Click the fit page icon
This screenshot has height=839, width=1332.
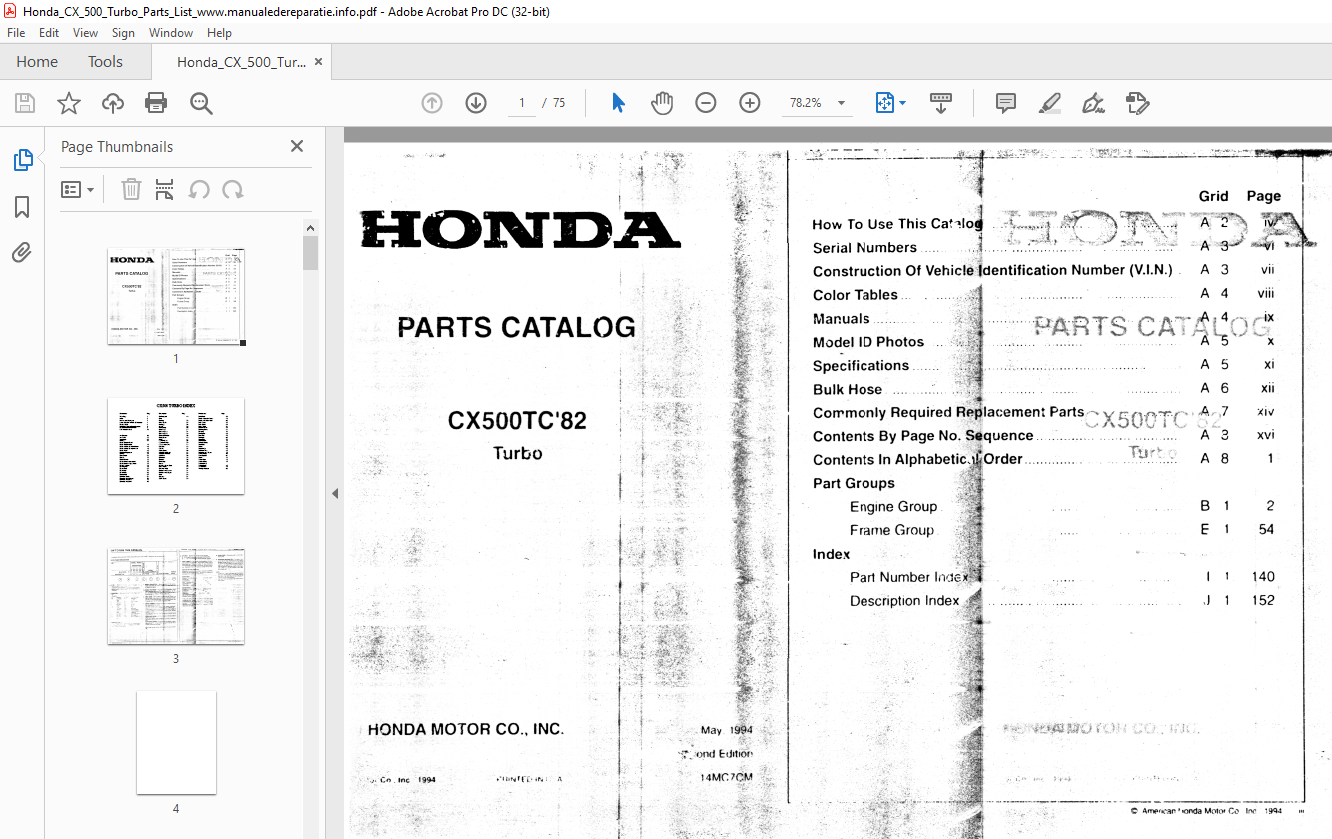tap(884, 103)
